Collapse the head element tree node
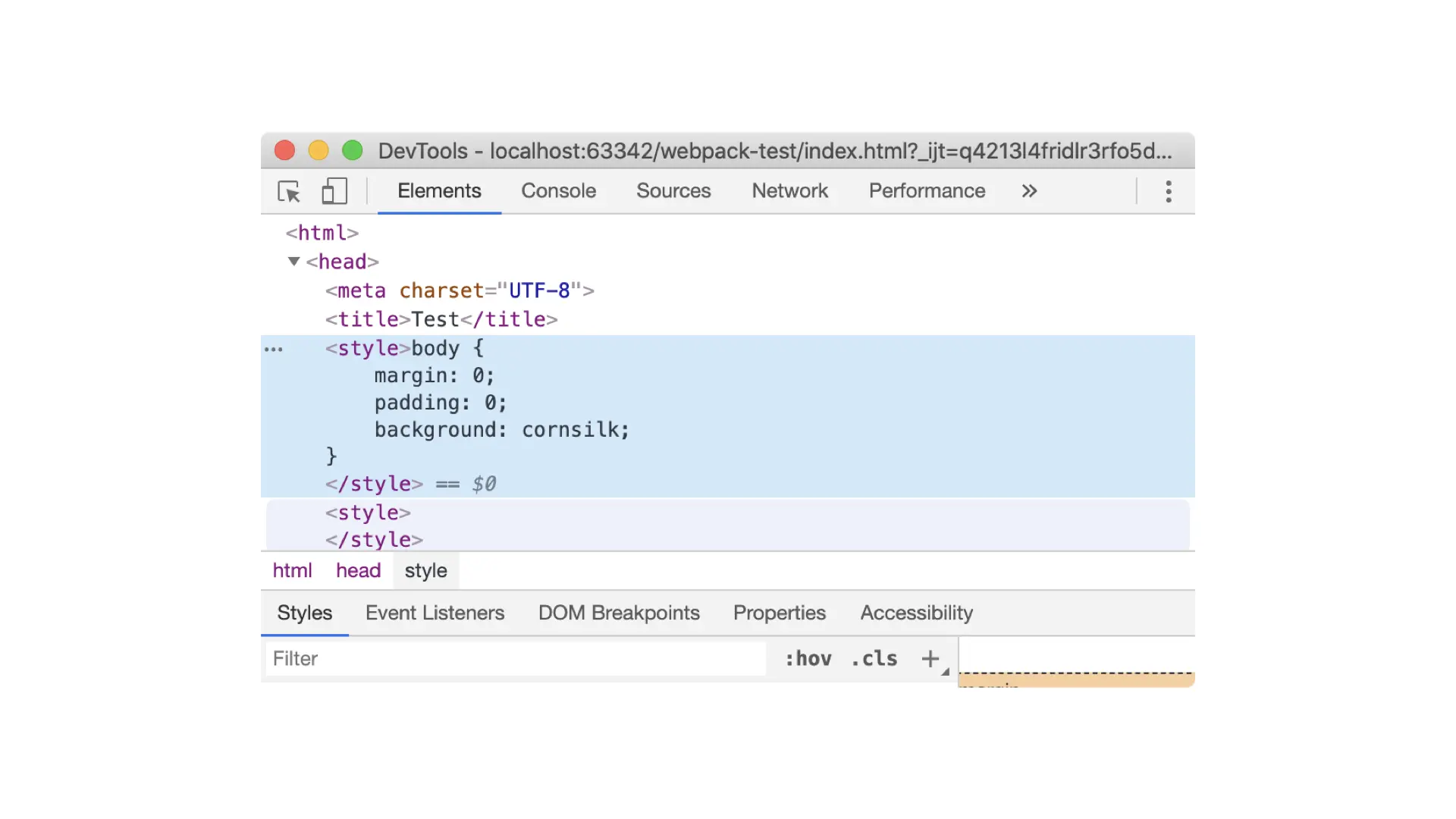Screen dimensions: 1456x819 [294, 262]
